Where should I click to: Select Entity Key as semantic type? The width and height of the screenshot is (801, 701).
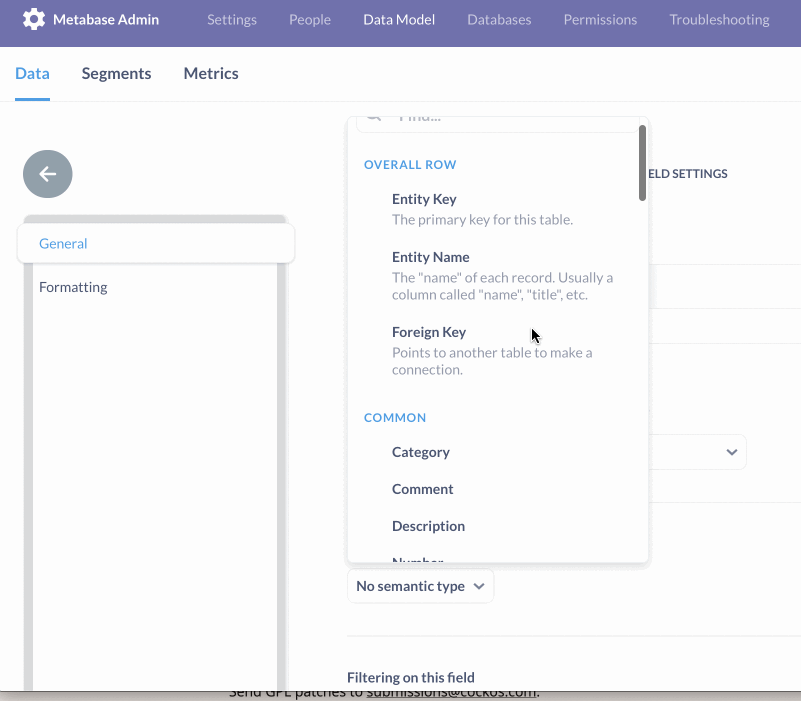(x=424, y=199)
